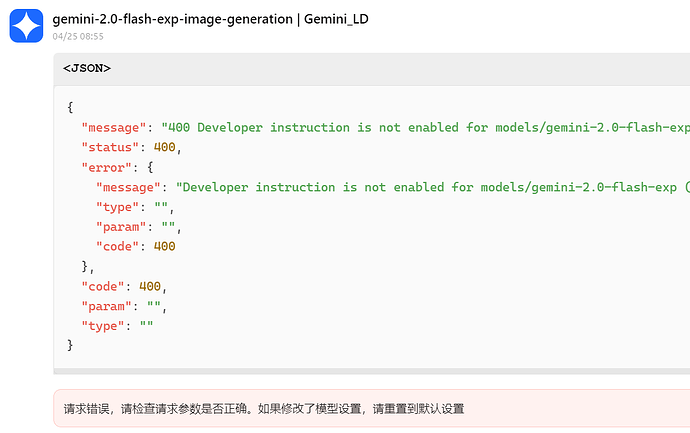
Task: Click the "400 Developer instruction is not enabled" string
Action: tap(425, 128)
